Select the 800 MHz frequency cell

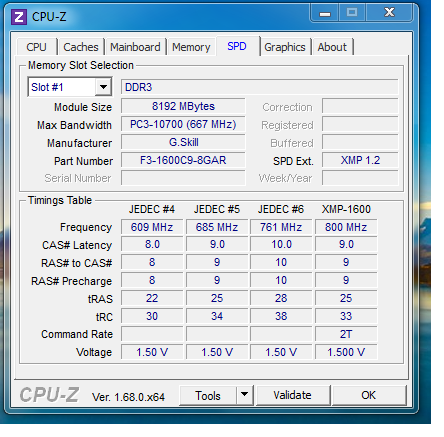point(346,227)
